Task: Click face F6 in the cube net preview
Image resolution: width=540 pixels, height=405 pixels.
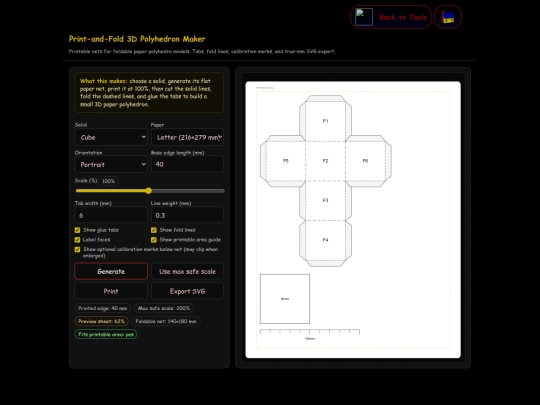Action: coord(365,161)
